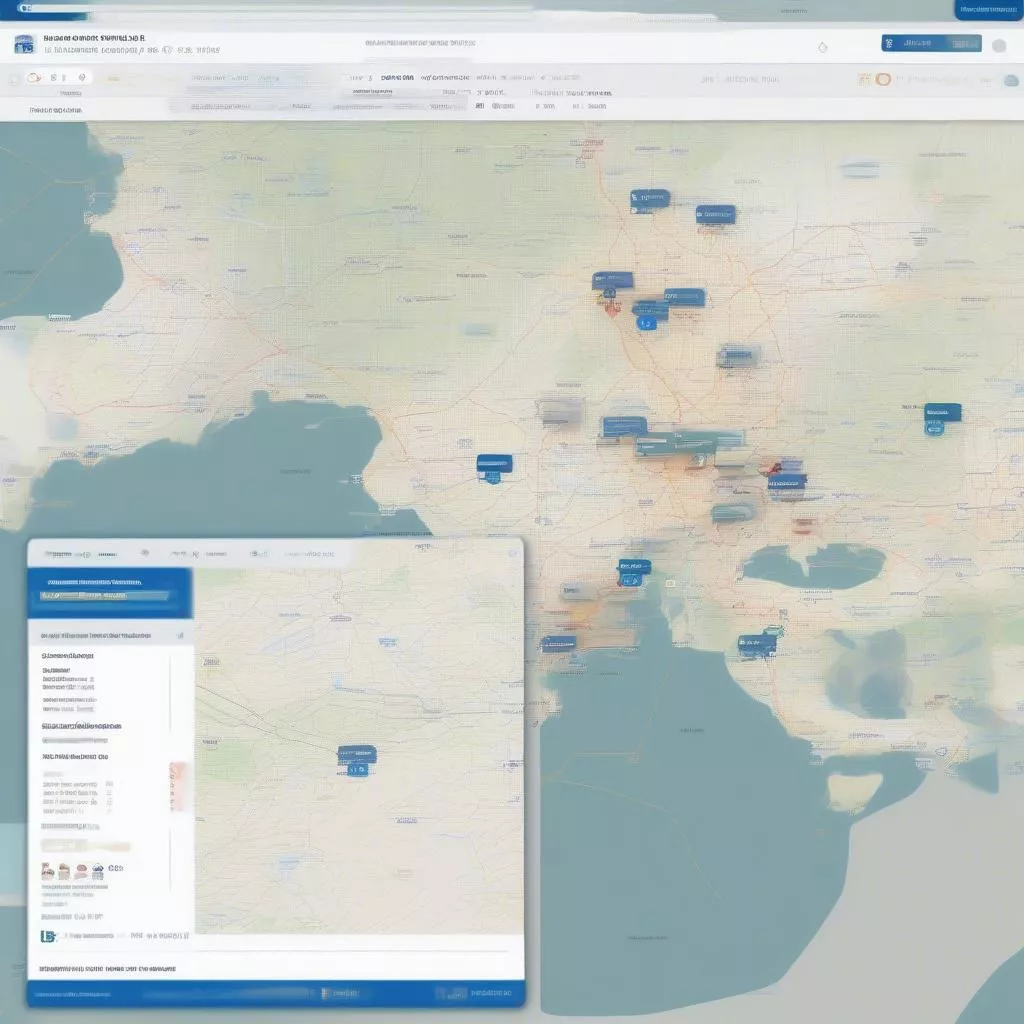
Task: Click the blue logo icon at popup sidebar bottom
Action: coord(47,936)
